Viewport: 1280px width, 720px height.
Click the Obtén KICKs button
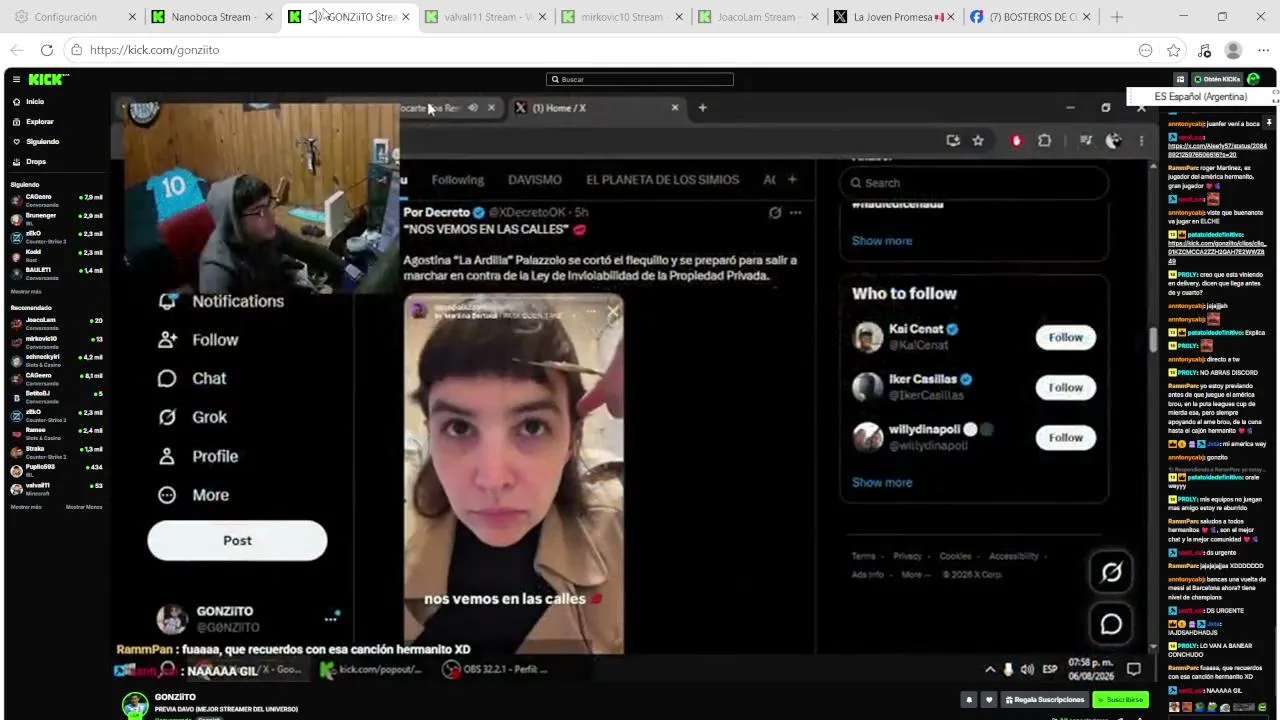[1216, 79]
